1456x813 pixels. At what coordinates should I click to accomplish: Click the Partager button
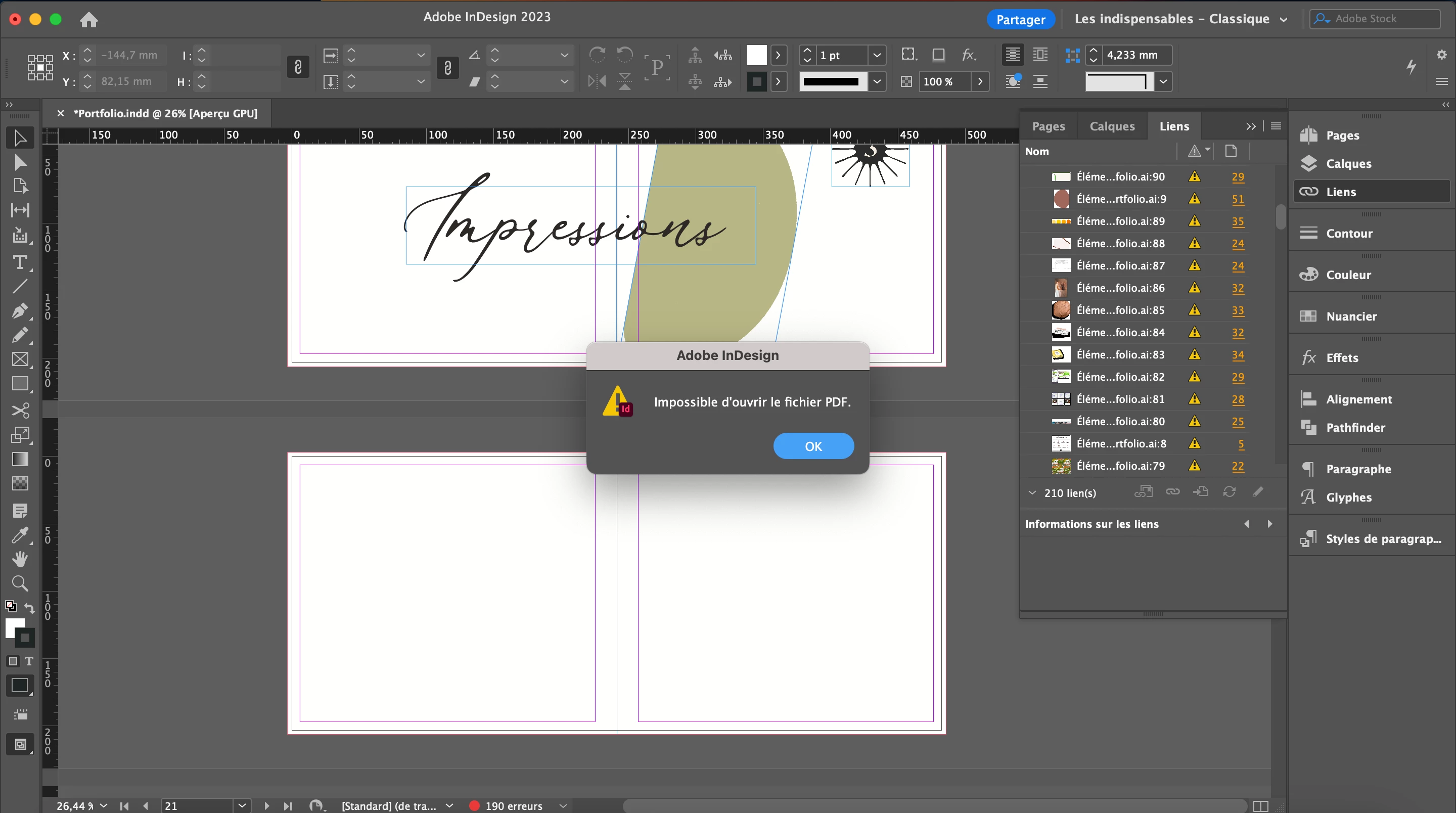(x=1020, y=20)
